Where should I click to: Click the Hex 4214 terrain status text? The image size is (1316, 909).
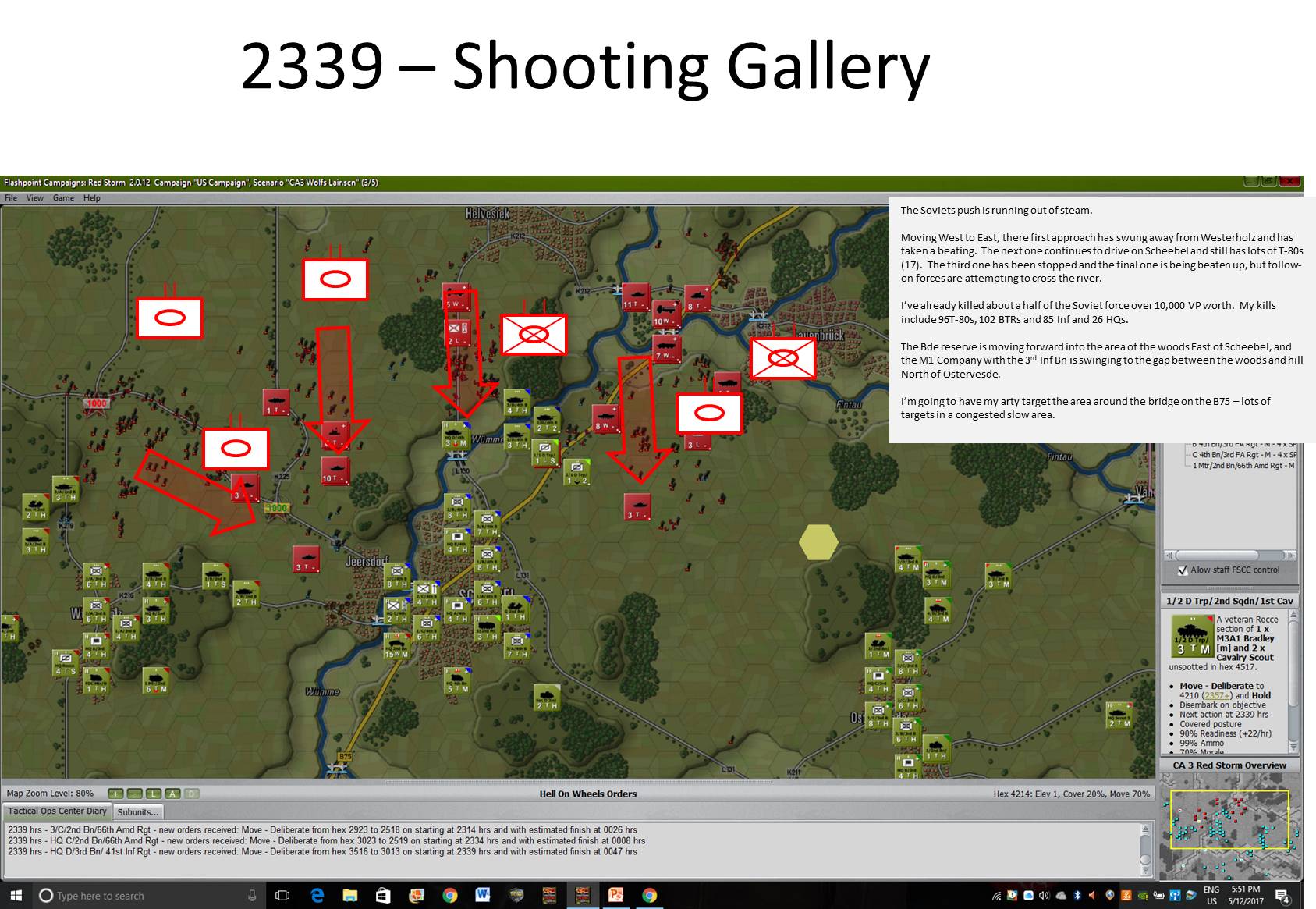(x=1071, y=794)
